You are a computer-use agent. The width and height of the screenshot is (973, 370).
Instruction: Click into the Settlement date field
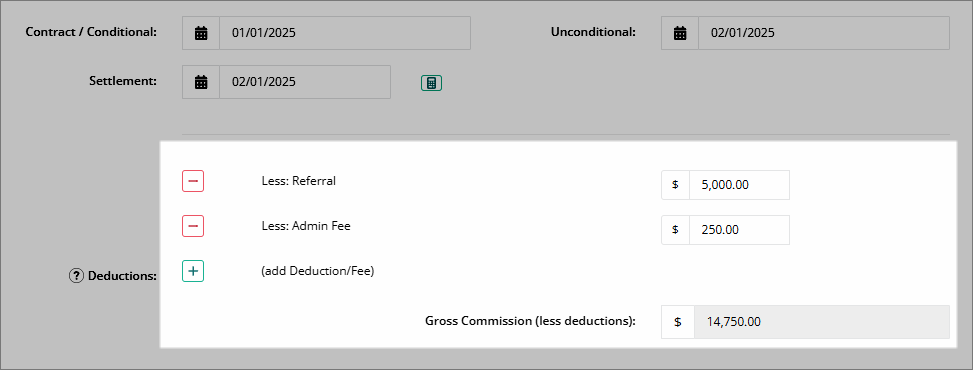(x=305, y=82)
